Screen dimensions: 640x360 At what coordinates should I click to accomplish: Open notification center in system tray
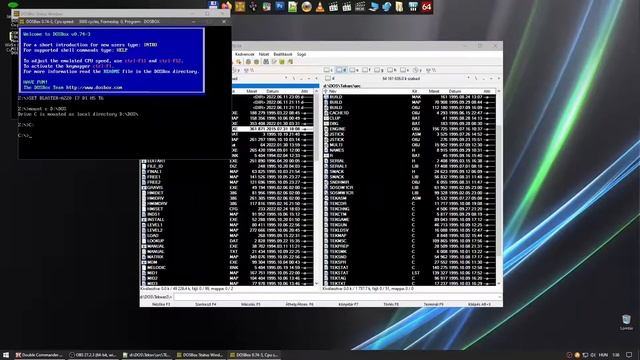629,355
